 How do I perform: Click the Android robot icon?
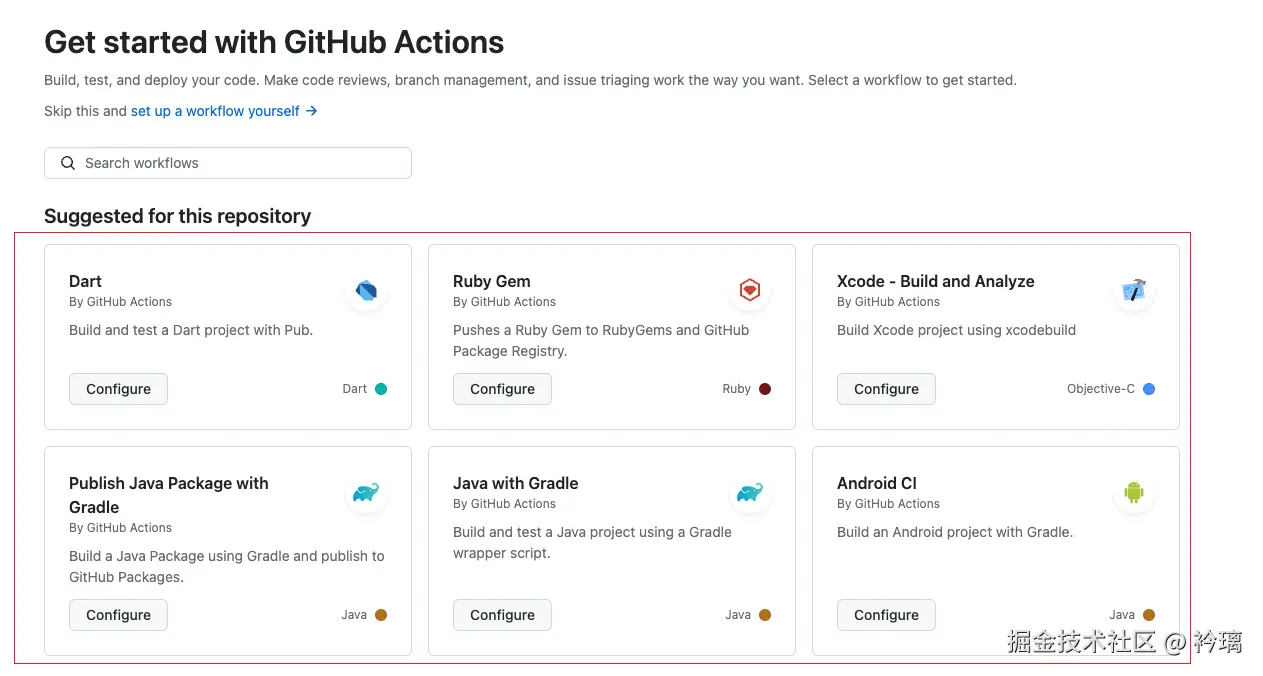(1134, 493)
